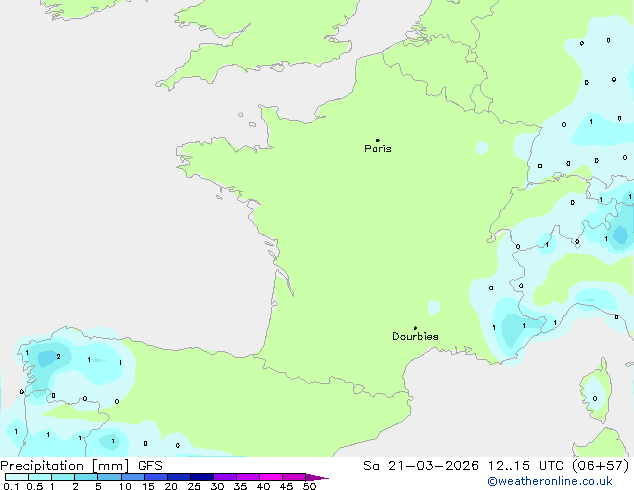Pick the 25–30 mm dark navy legend swatch

(x=202, y=477)
